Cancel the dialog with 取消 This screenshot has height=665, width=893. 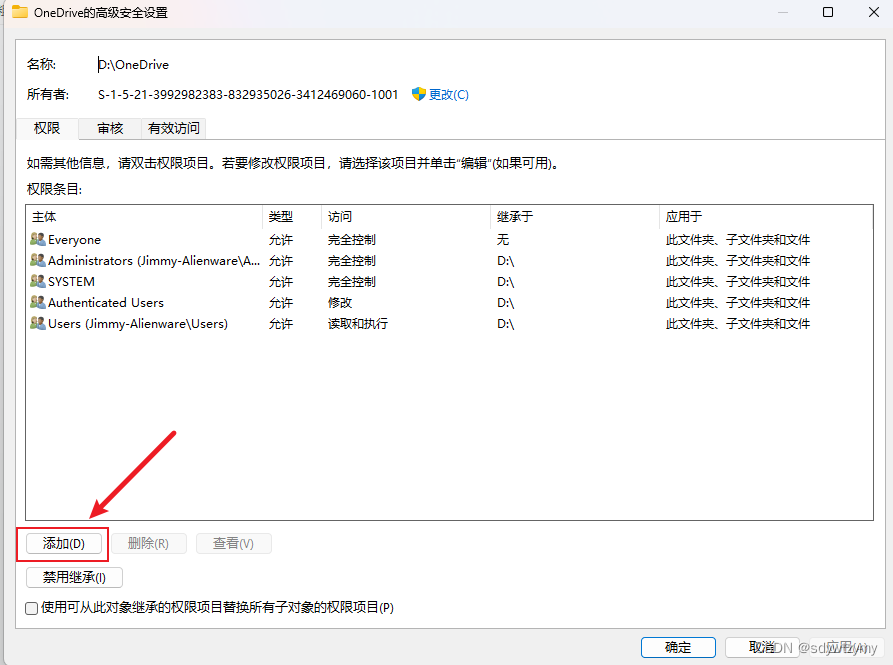(762, 647)
